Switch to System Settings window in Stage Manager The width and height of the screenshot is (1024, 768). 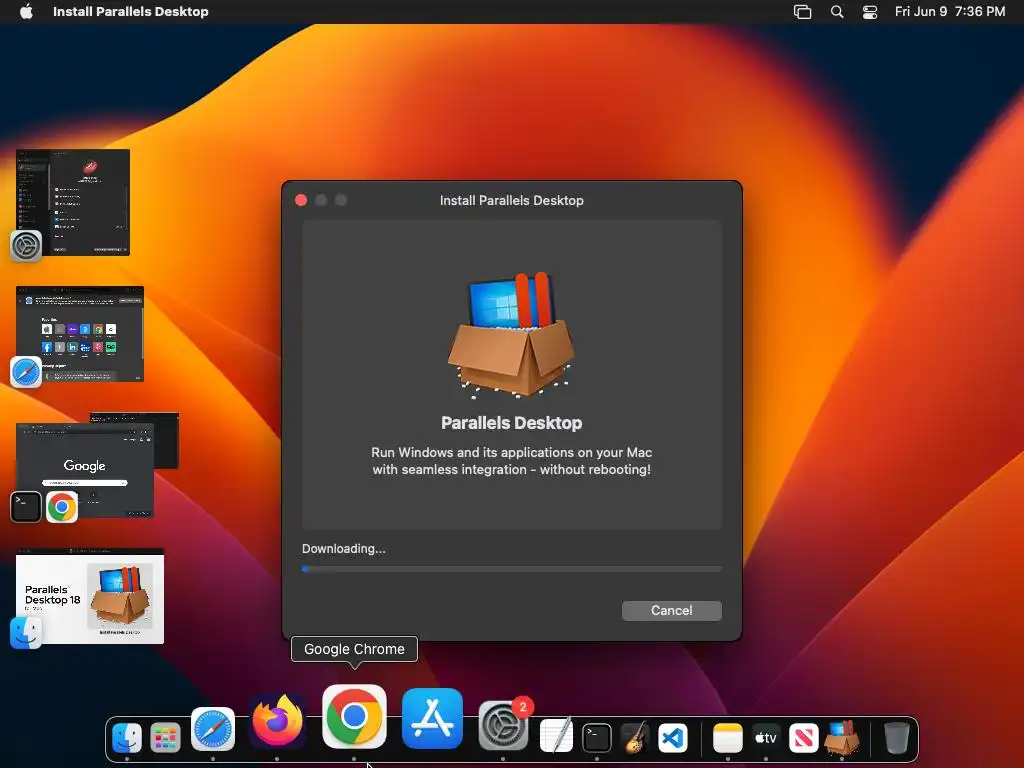(x=73, y=202)
